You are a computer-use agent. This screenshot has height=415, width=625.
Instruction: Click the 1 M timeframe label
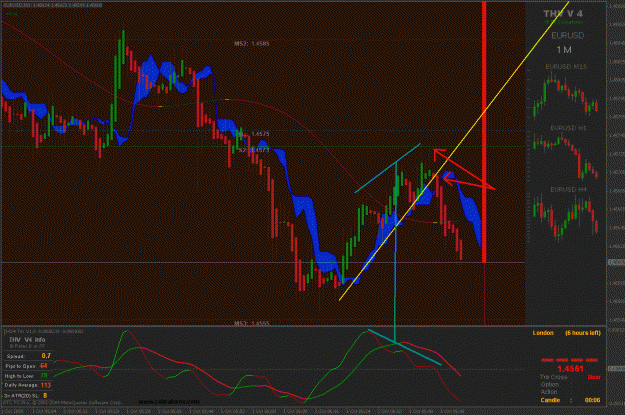click(564, 50)
